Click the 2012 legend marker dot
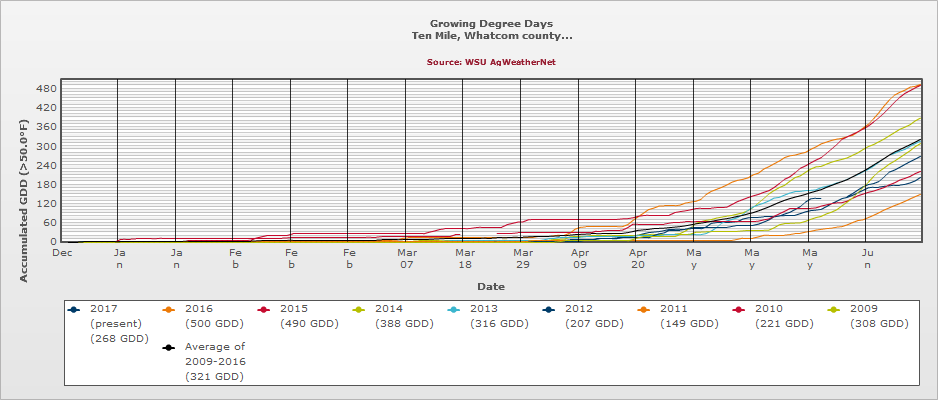Image resolution: width=938 pixels, height=400 pixels. tap(548, 310)
